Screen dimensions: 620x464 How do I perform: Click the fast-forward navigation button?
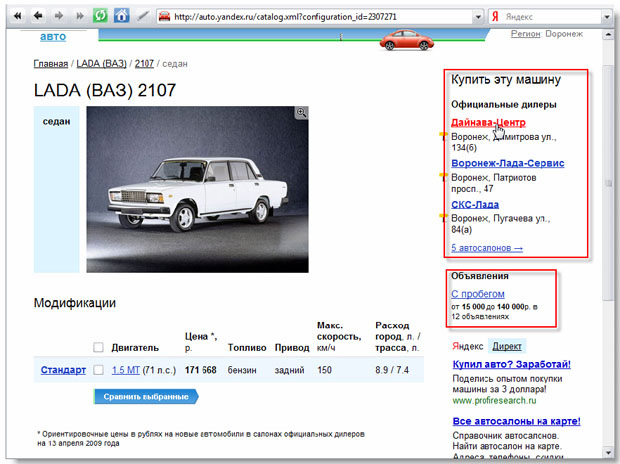pyautogui.click(x=79, y=16)
